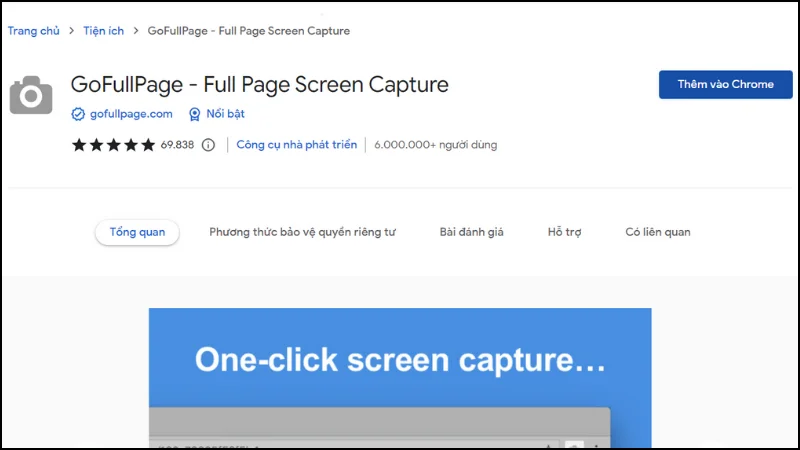This screenshot has width=800, height=450.
Task: Open the ratings info icon next to 69.838
Action: tap(208, 145)
